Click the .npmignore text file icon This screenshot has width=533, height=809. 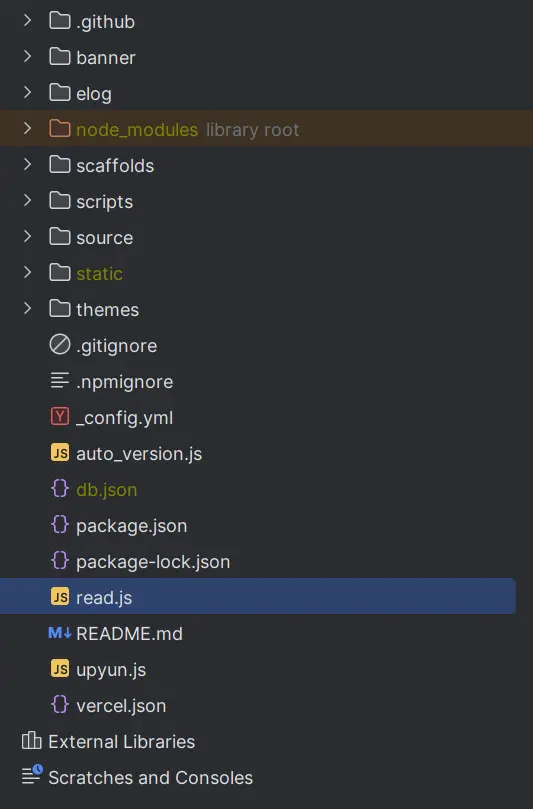(x=60, y=381)
